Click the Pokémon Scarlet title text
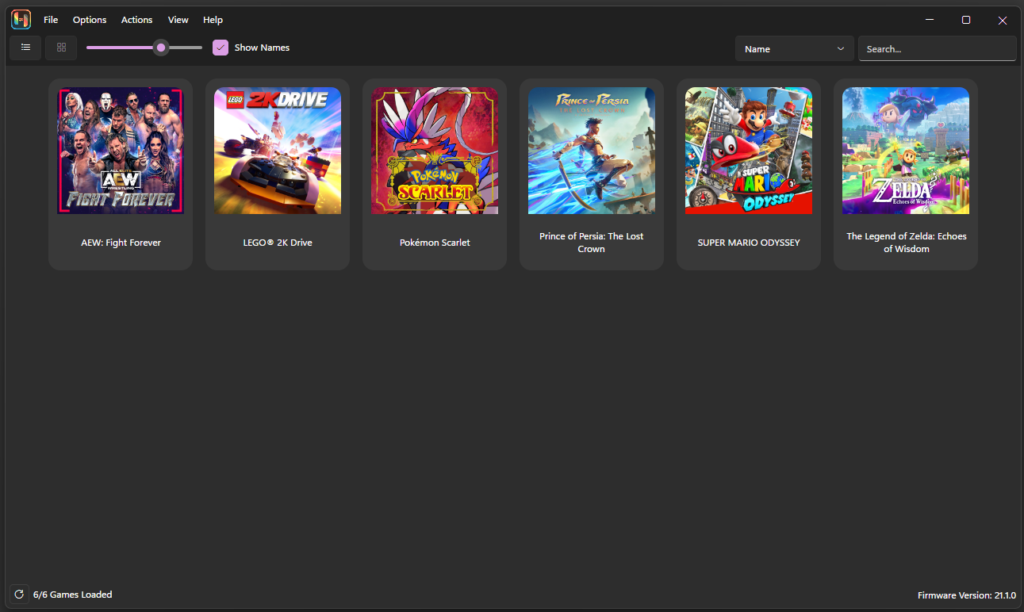This screenshot has height=612, width=1024. pyautogui.click(x=435, y=242)
